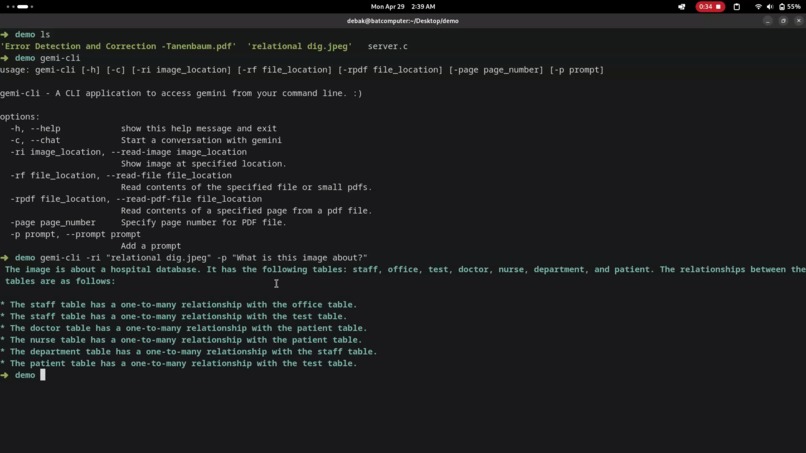The width and height of the screenshot is (806, 453).
Task: Open the battery 55% indicator
Action: click(x=790, y=7)
